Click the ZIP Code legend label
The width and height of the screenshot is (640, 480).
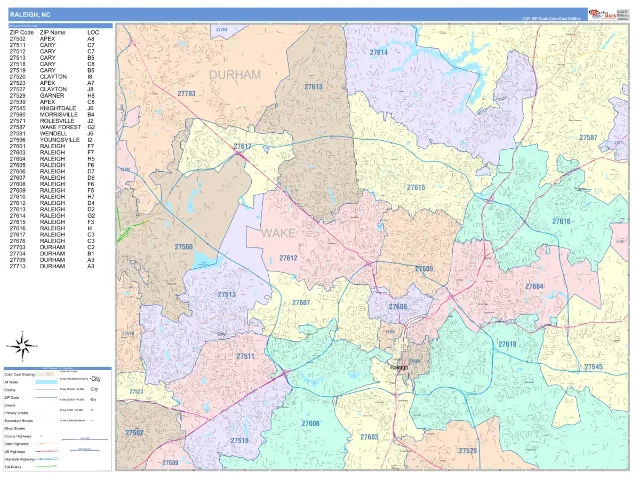coord(12,397)
